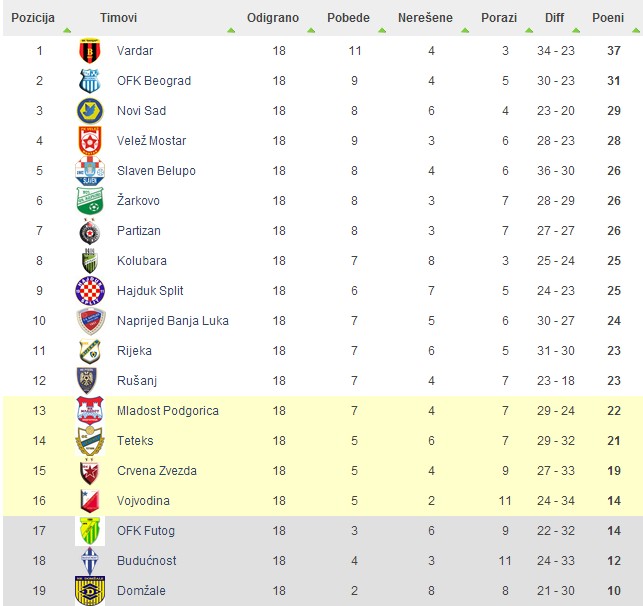
Task: Select the Partizan club crest
Action: 90,231
